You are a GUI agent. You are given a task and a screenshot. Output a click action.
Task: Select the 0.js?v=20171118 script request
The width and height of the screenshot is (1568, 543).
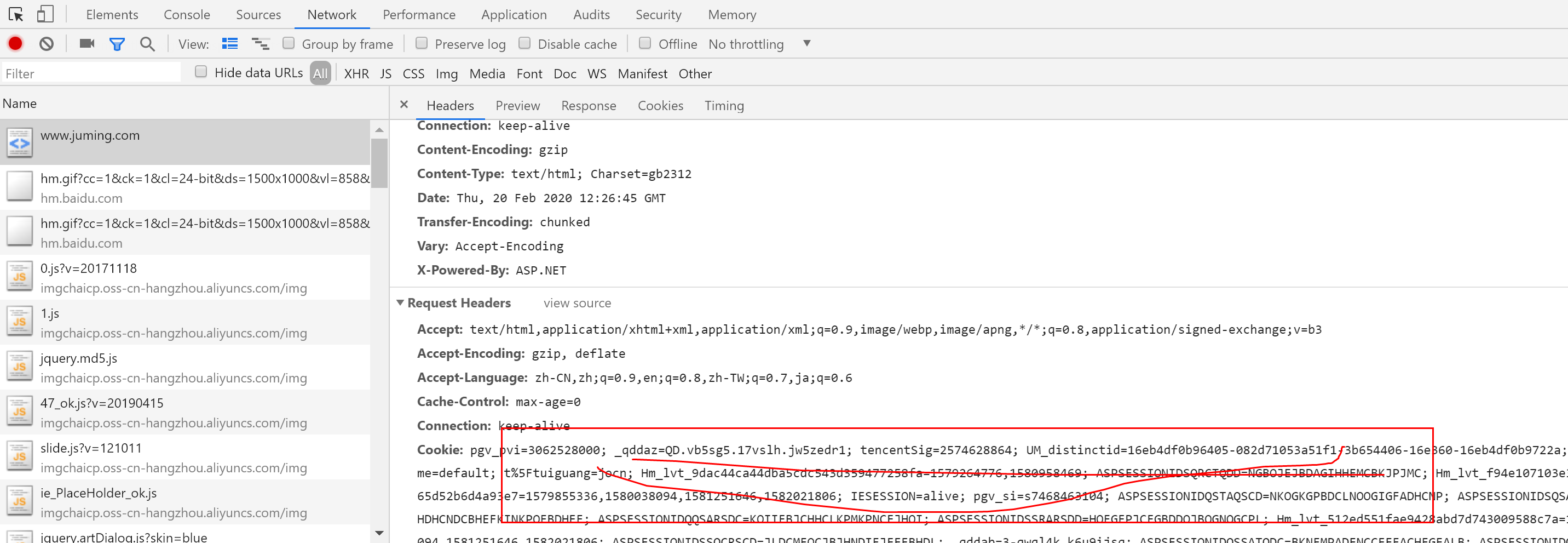185,277
